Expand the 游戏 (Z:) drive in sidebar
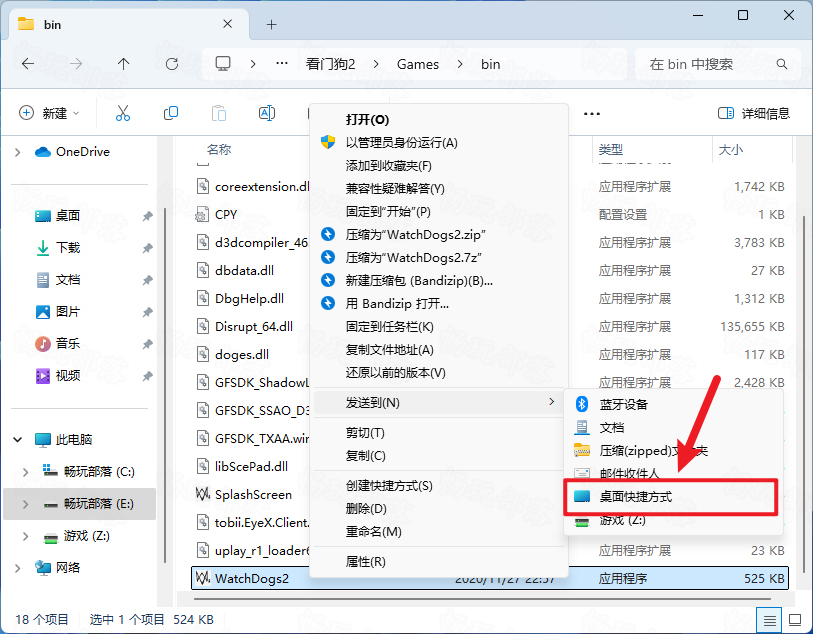Image resolution: width=813 pixels, height=634 pixels. 25,536
